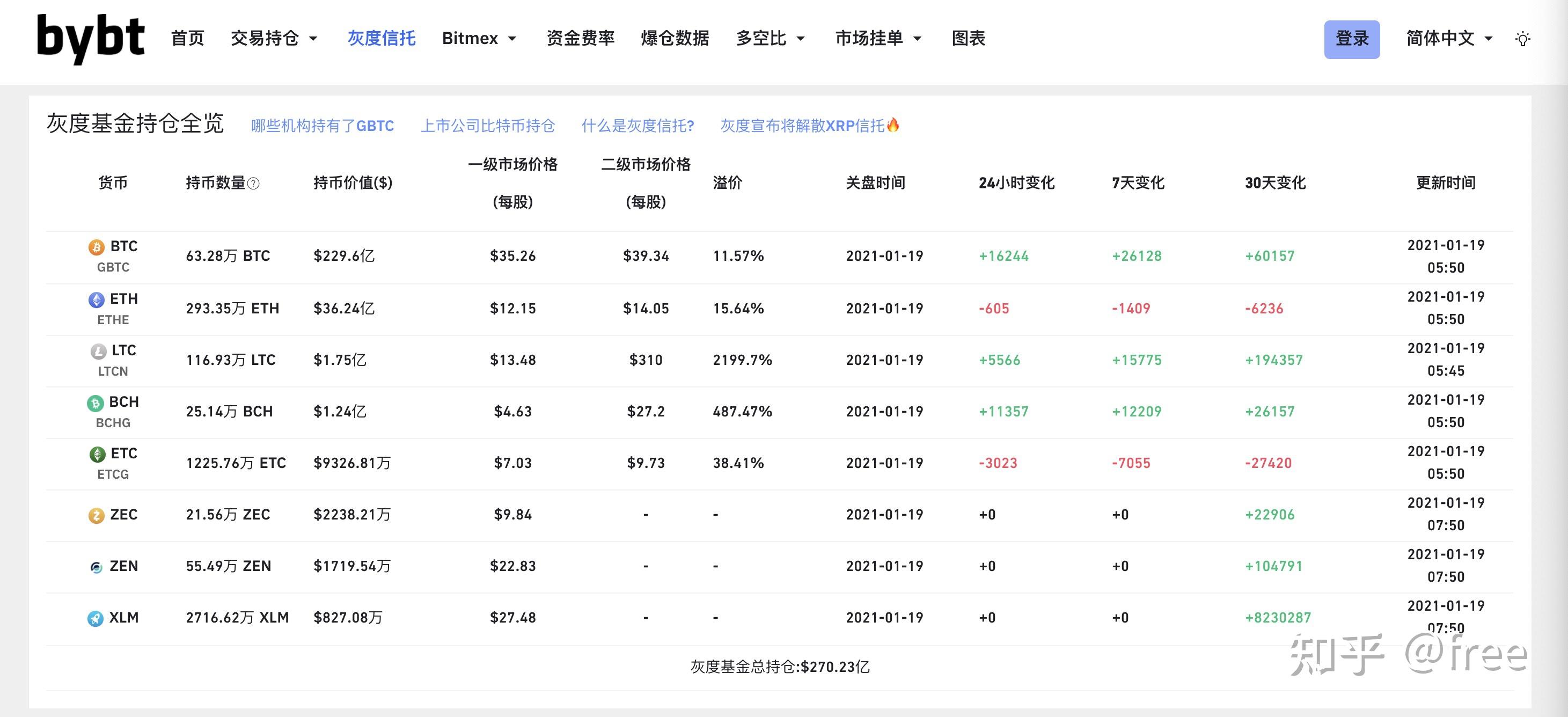Toggle the light/dark theme bulb

click(1522, 39)
